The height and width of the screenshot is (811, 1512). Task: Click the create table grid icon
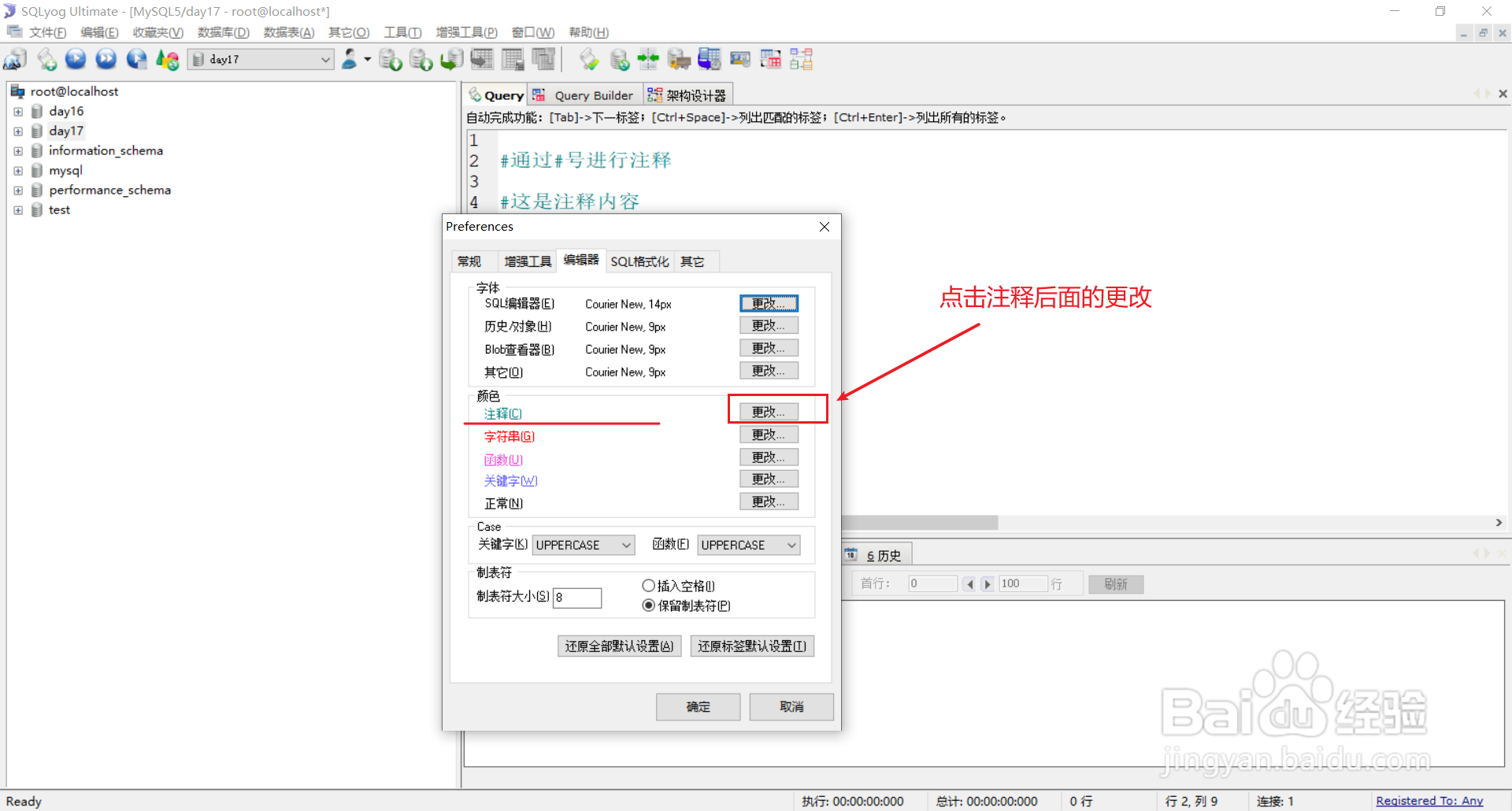[x=513, y=59]
